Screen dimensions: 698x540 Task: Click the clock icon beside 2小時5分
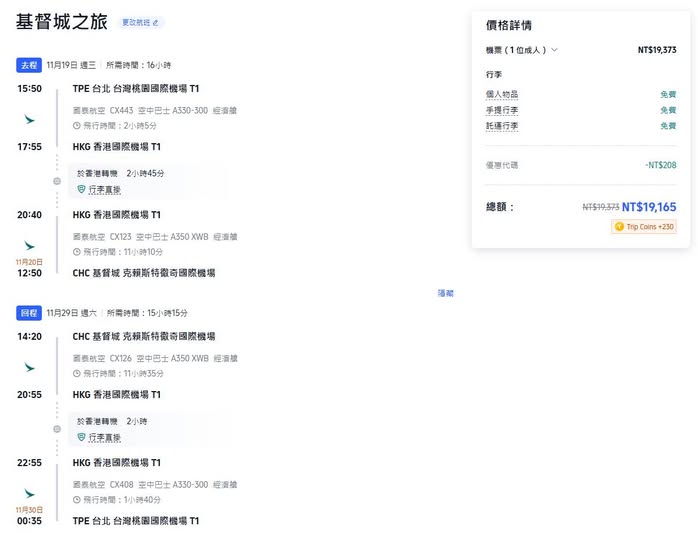click(x=77, y=126)
